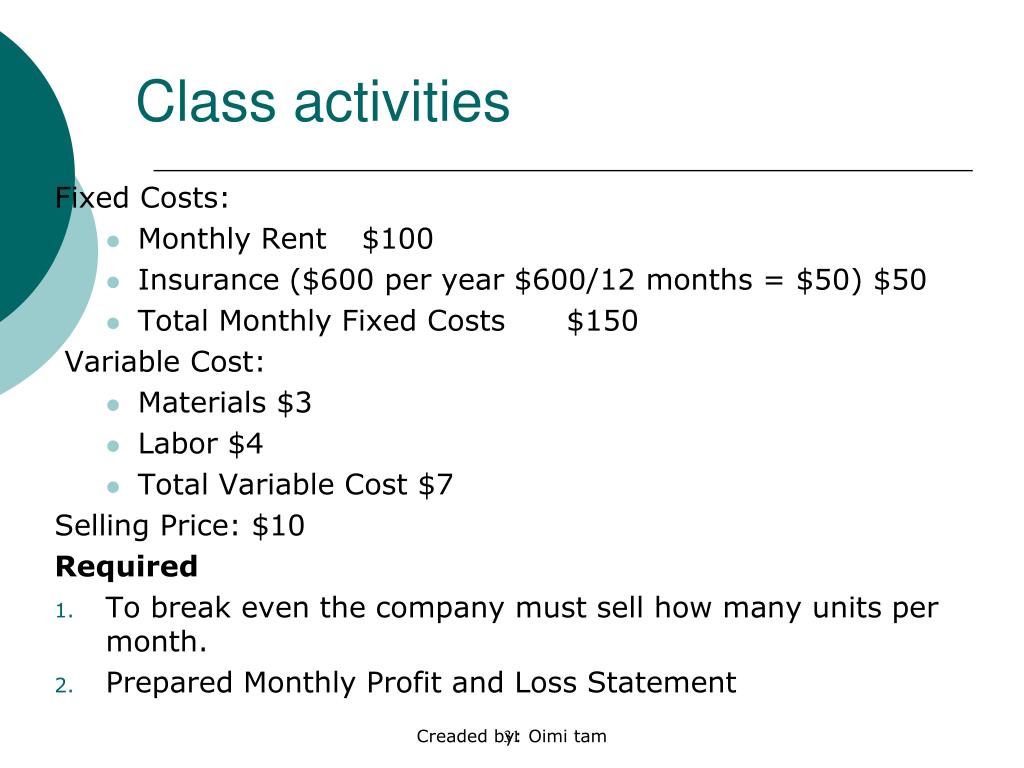
Task: Click the "Creaded by: Oimi tam" footer text
Action: click(511, 737)
